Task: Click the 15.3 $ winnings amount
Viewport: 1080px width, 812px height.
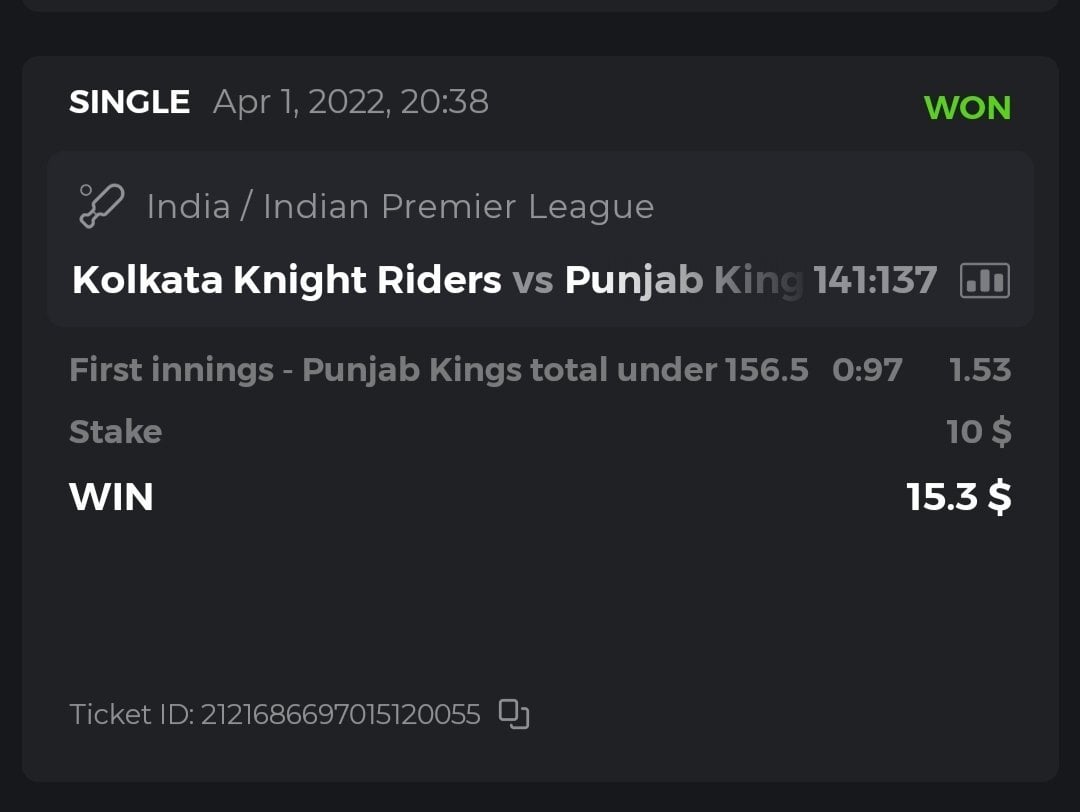Action: [x=958, y=497]
